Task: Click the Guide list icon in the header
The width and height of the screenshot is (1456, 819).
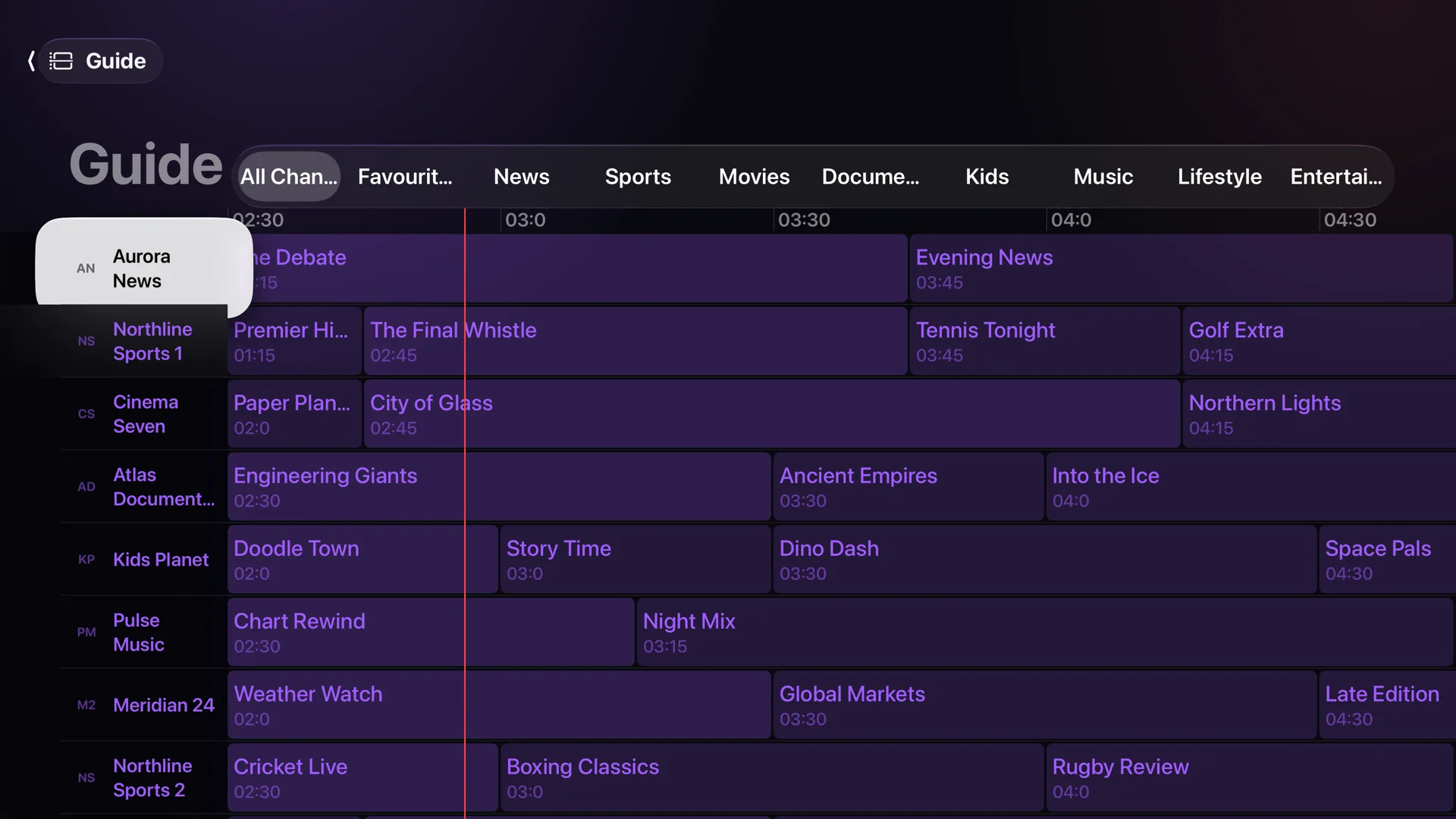Action: (61, 61)
